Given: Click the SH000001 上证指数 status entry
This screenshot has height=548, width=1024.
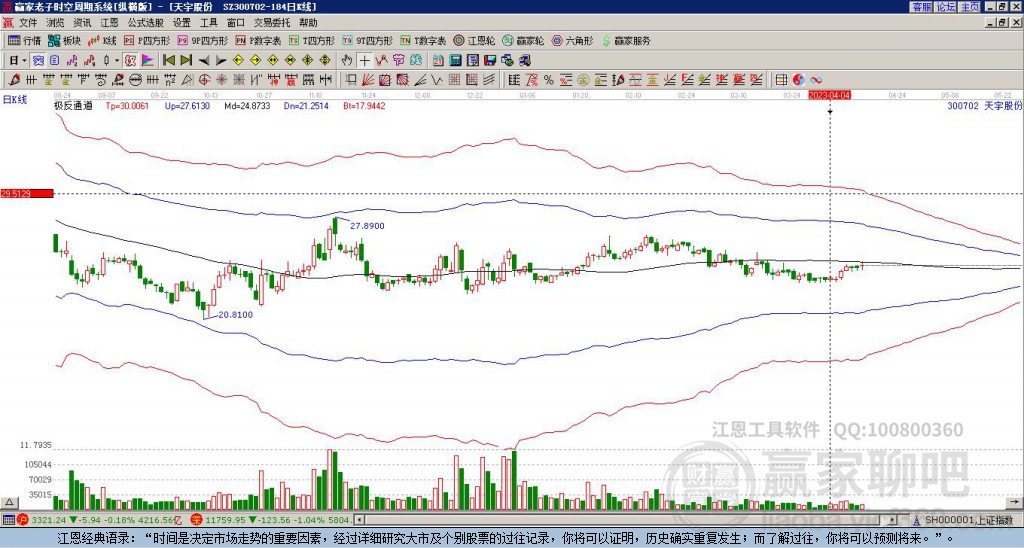Looking at the screenshot, I should (968, 520).
